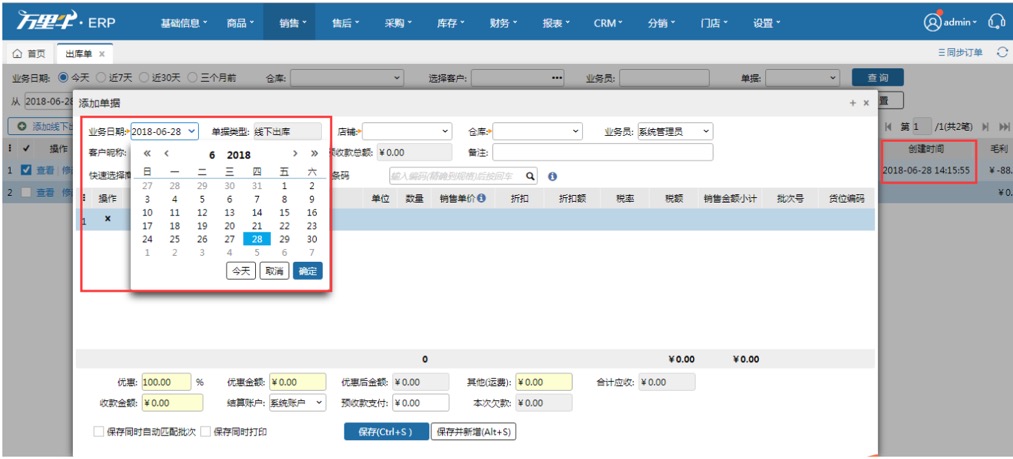Click the admin user avatar icon
Image resolution: width=1013 pixels, height=459 pixels.
932,22
